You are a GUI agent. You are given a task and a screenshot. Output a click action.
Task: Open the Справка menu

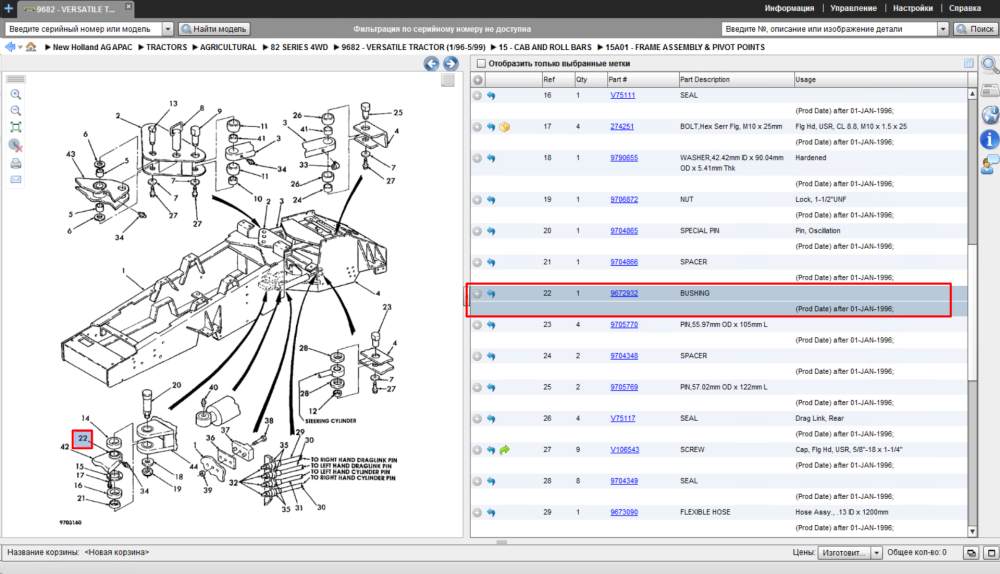point(965,8)
